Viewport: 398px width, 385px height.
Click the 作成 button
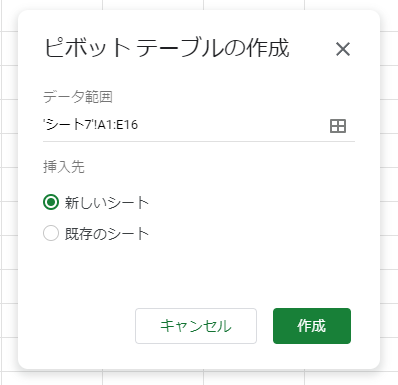(x=312, y=326)
